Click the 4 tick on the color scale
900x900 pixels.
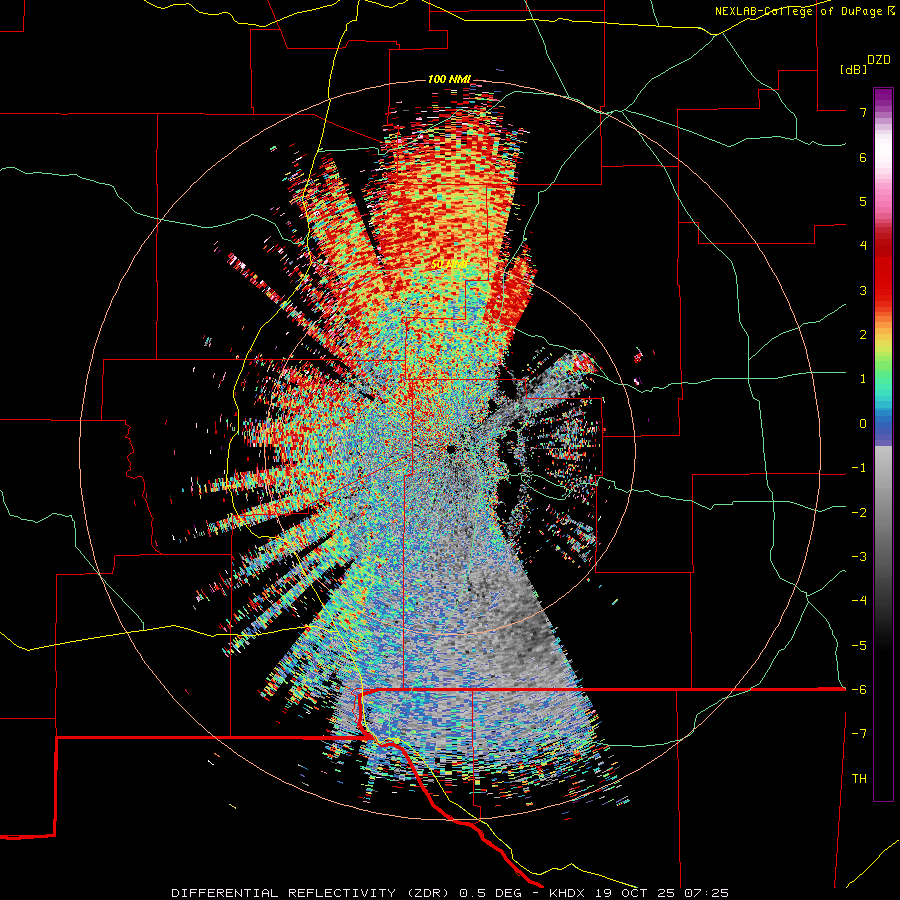point(863,246)
